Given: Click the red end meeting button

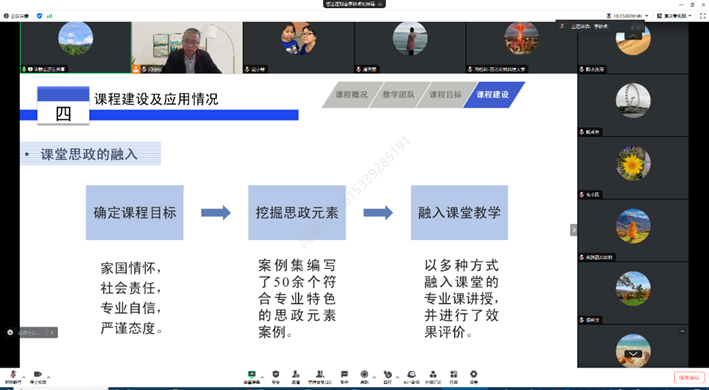Looking at the screenshot, I should (x=689, y=377).
